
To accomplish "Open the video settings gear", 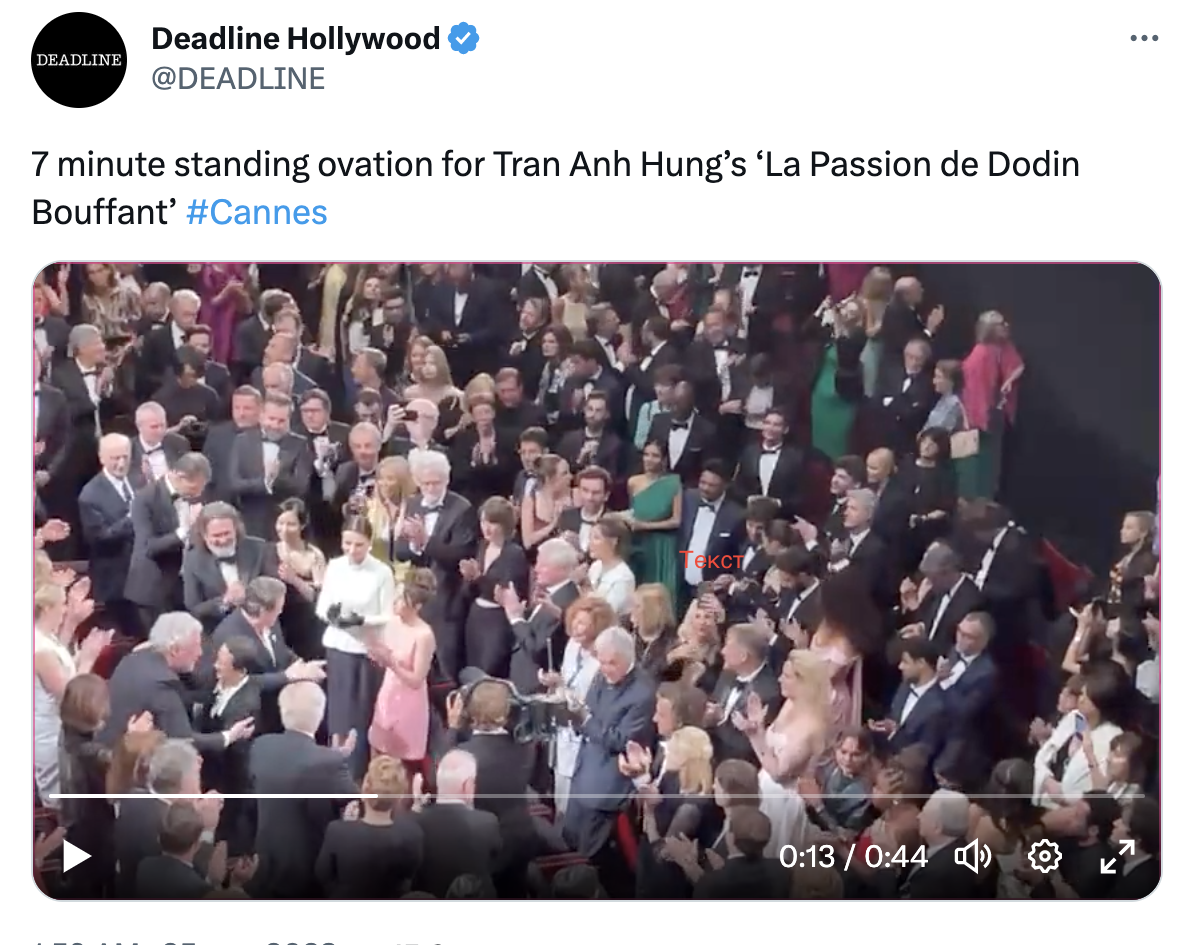I will [1045, 857].
